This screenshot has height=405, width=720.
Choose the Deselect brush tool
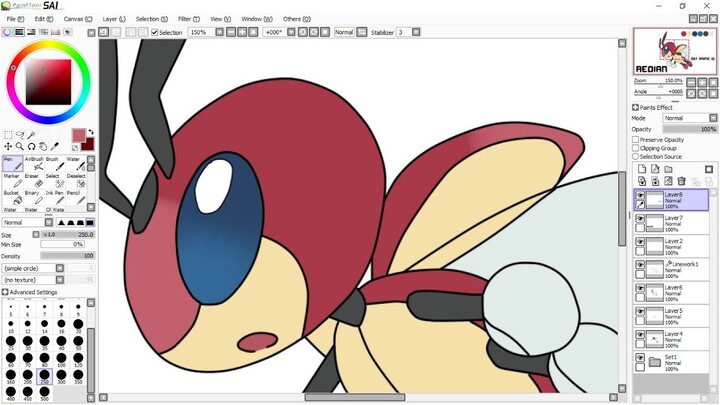[75, 180]
